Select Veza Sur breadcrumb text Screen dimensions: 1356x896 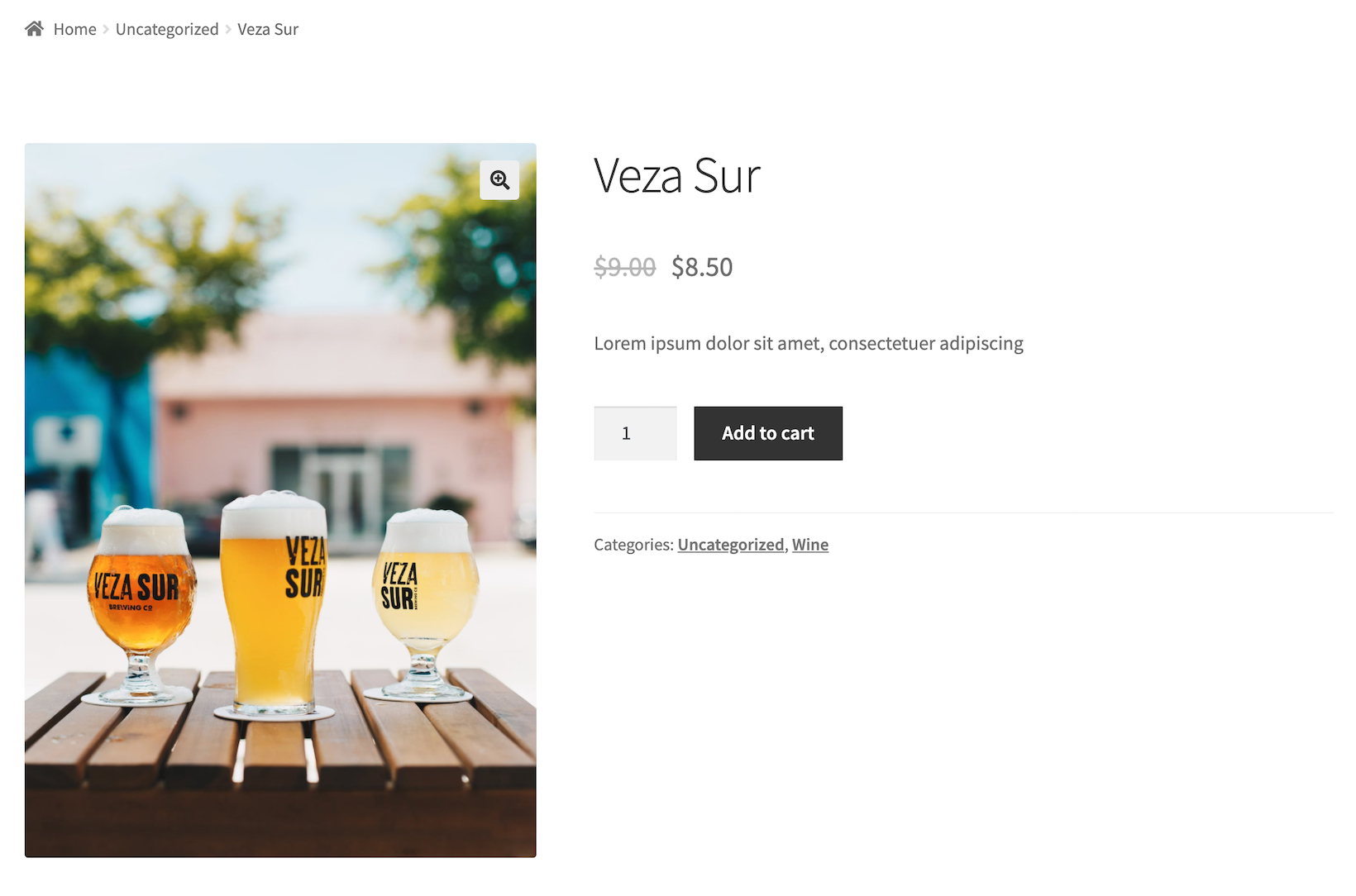click(268, 30)
